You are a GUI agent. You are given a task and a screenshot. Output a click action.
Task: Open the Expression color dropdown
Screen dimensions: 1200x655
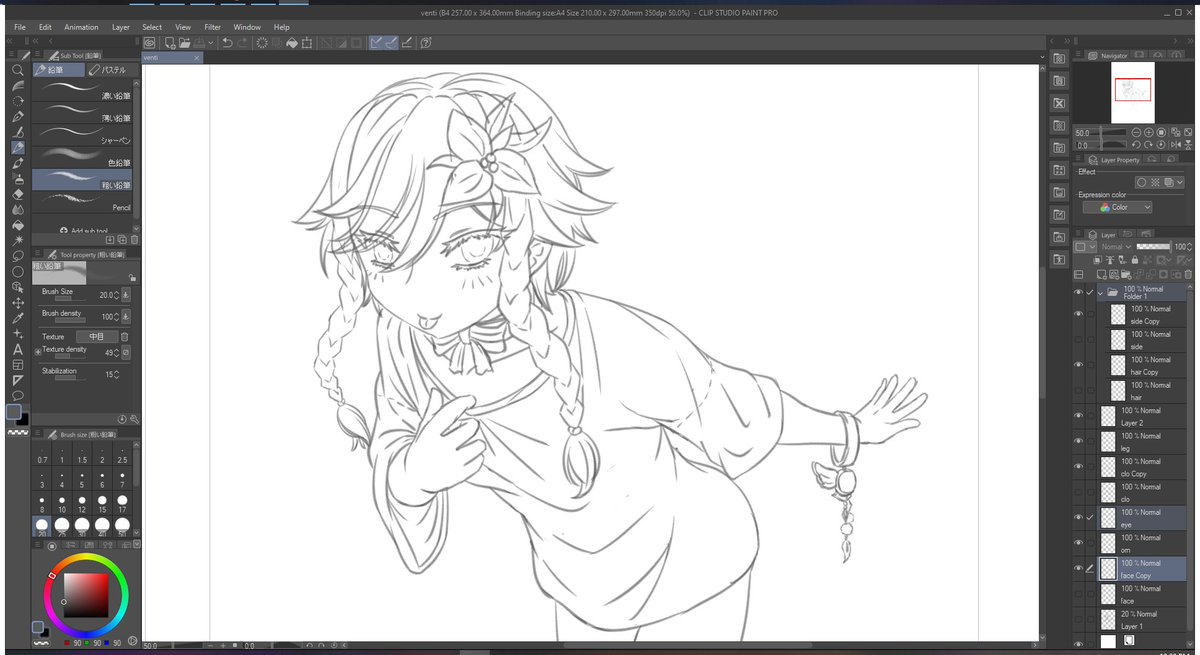pyautogui.click(x=1117, y=207)
